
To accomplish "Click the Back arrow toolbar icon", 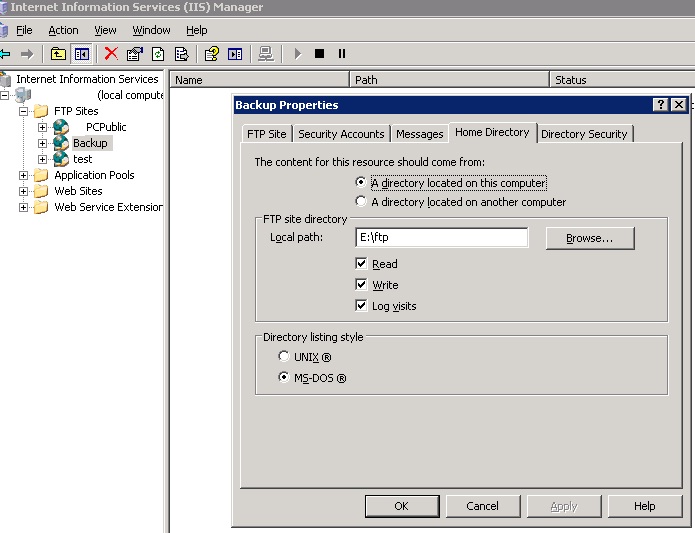I will click(x=5, y=54).
